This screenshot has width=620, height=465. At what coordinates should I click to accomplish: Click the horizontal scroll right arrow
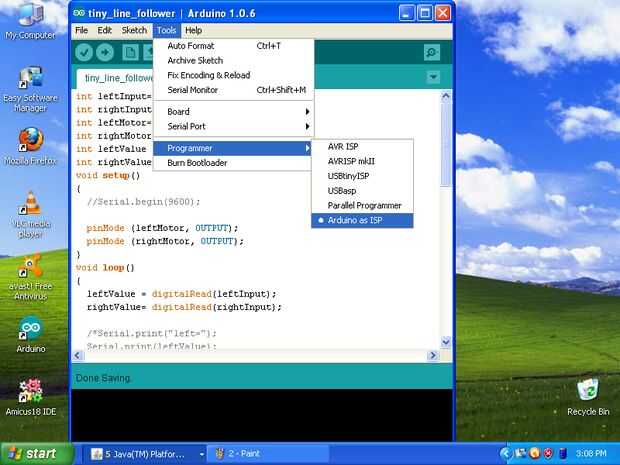[433, 355]
